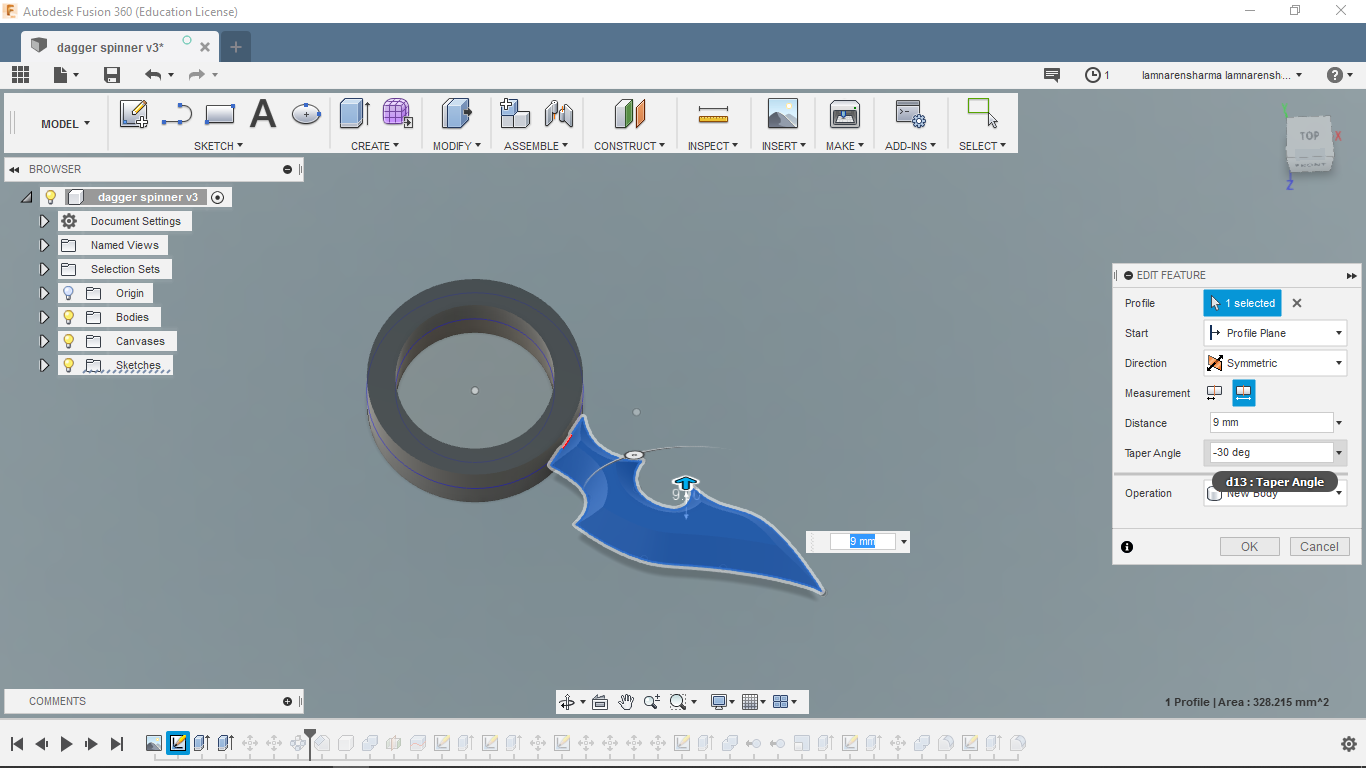The image size is (1366, 768).
Task: Open the Data Panel grid icon
Action: pos(20,75)
